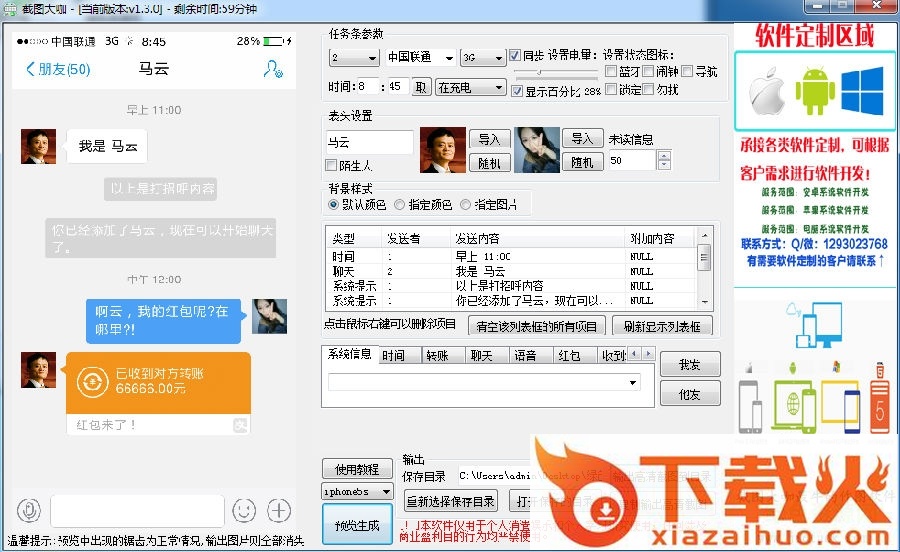Click the message list scrollbar up arrow

click(705, 236)
